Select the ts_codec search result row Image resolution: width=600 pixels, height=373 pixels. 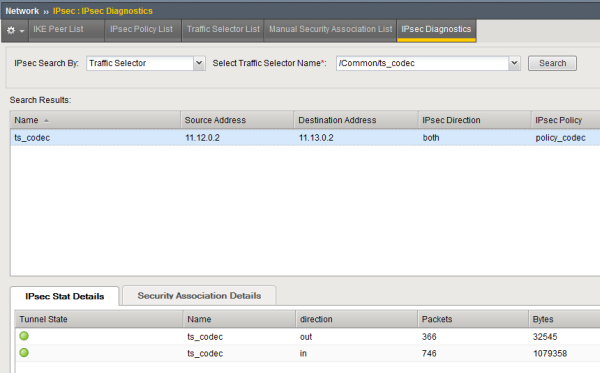pos(305,138)
